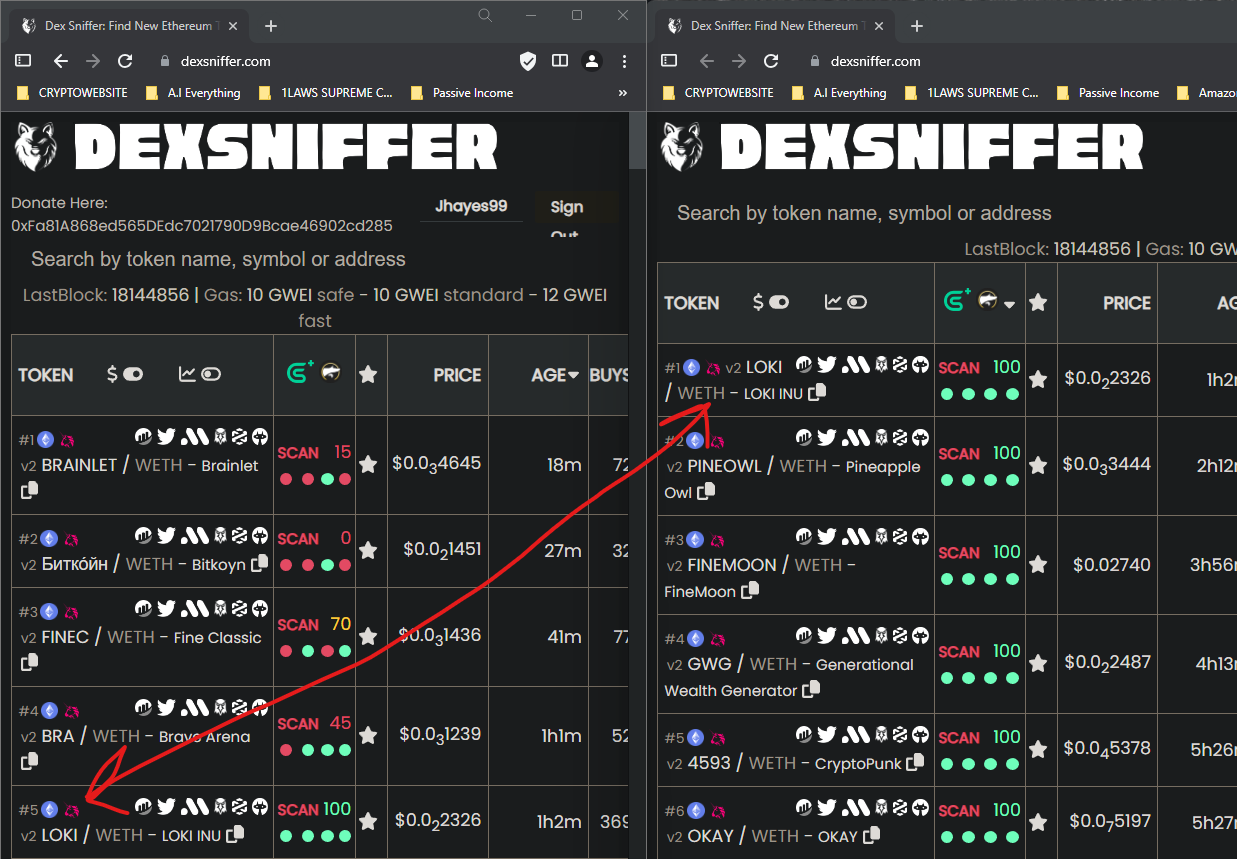
Task: Switch to Dex Sniffer tab in left browser
Action: pyautogui.click(x=128, y=26)
